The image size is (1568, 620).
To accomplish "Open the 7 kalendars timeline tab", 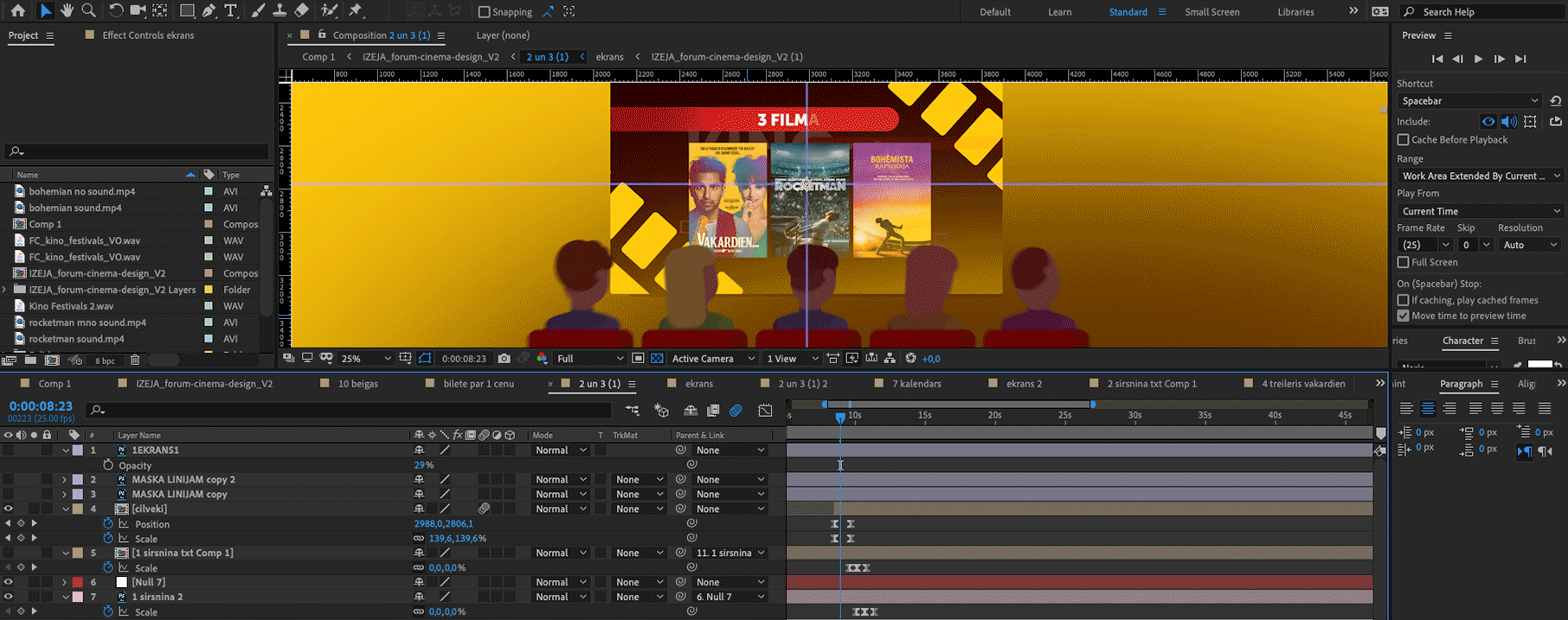I will [x=916, y=383].
